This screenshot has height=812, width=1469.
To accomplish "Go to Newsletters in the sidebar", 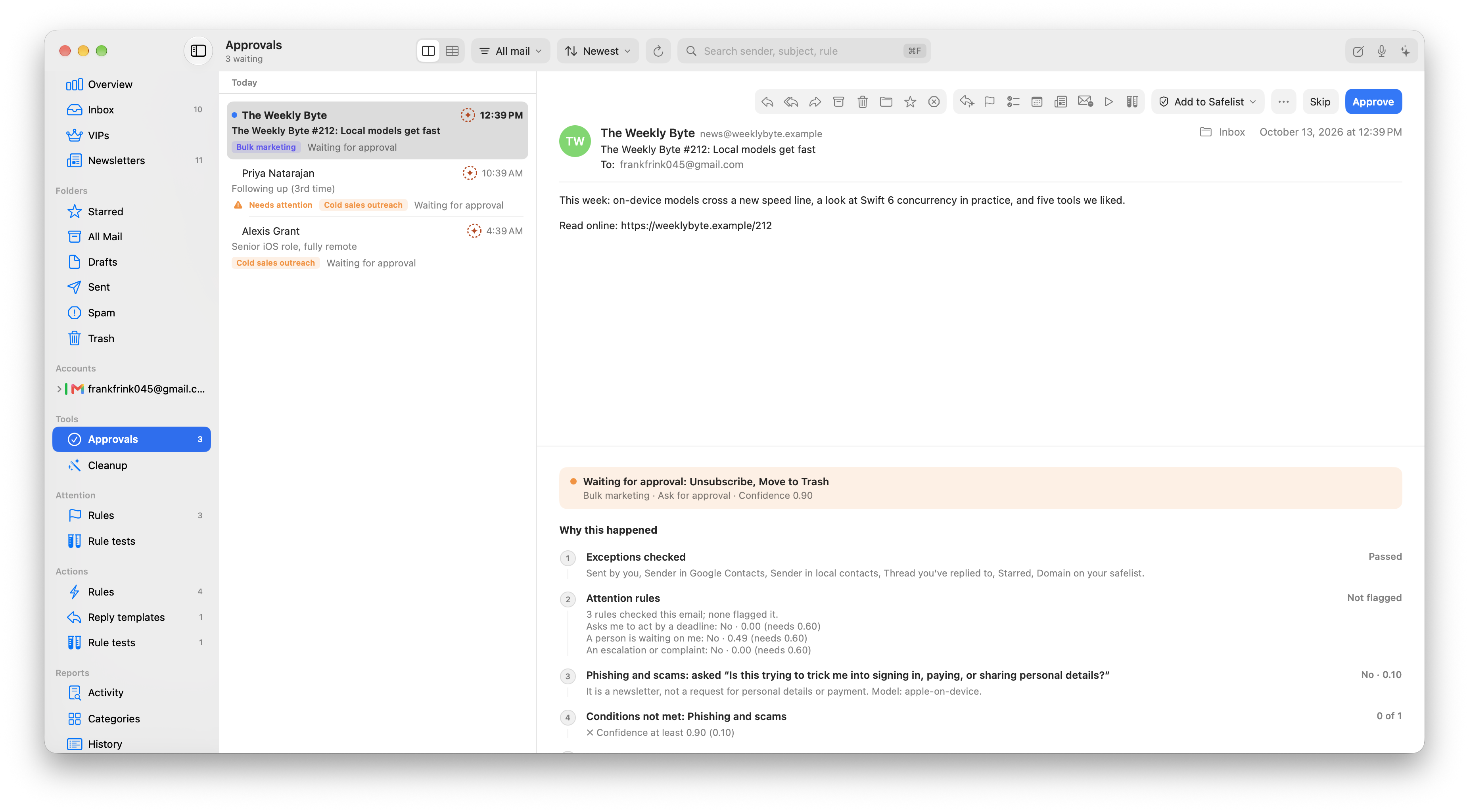I will 132,160.
